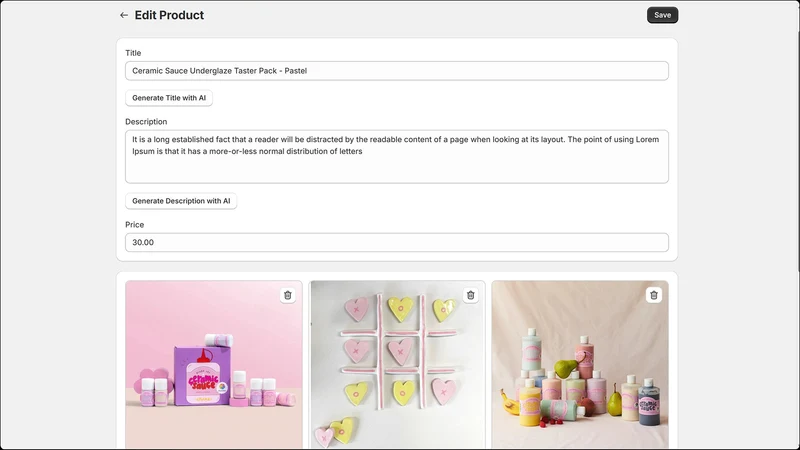Click the Edit Product heading
The height and width of the screenshot is (450, 800).
click(x=169, y=15)
